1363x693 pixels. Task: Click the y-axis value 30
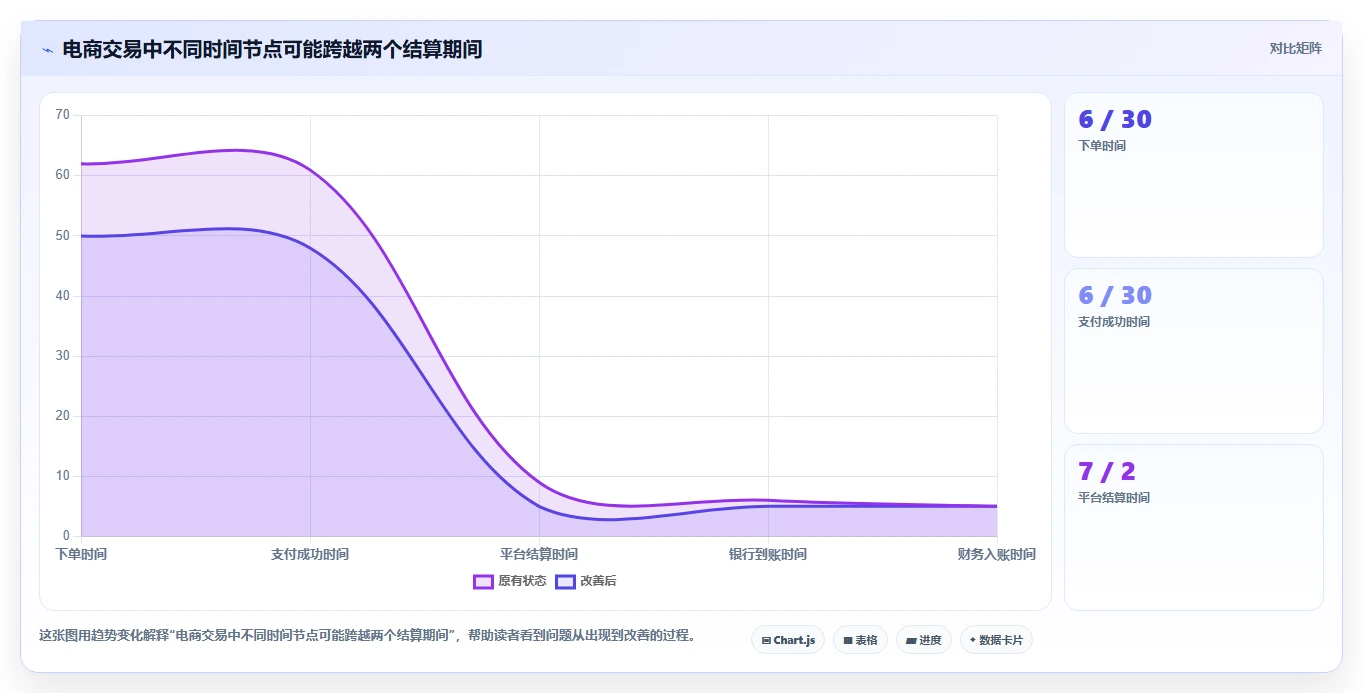tap(63, 356)
